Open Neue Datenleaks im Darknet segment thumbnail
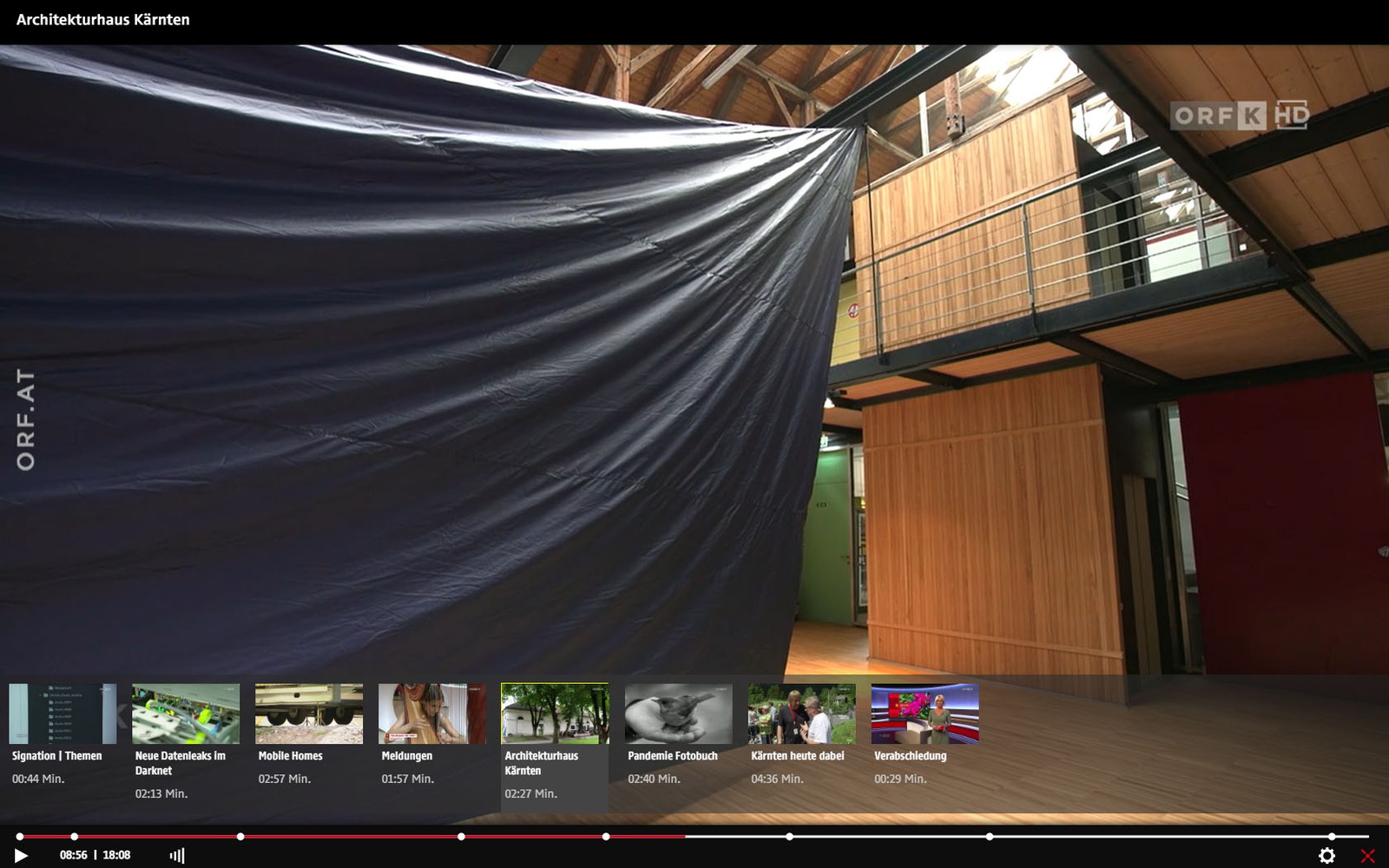 click(x=186, y=713)
